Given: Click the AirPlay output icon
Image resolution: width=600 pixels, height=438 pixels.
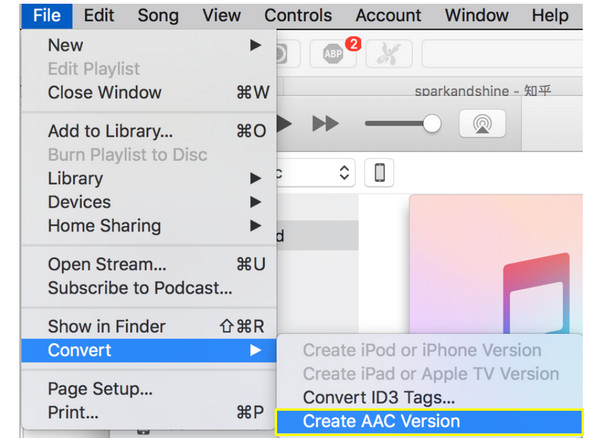Looking at the screenshot, I should click(x=482, y=124).
